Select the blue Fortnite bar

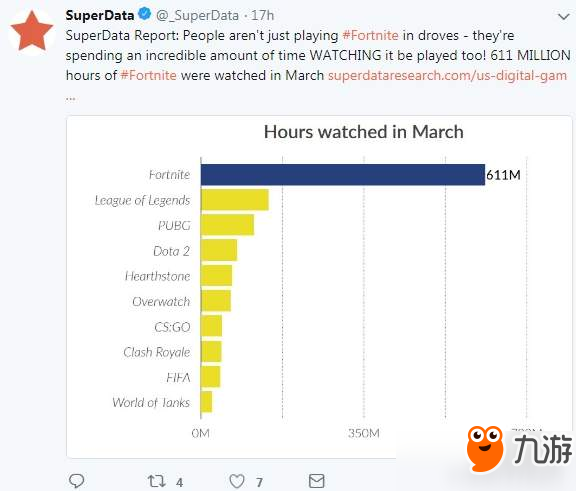click(x=343, y=175)
